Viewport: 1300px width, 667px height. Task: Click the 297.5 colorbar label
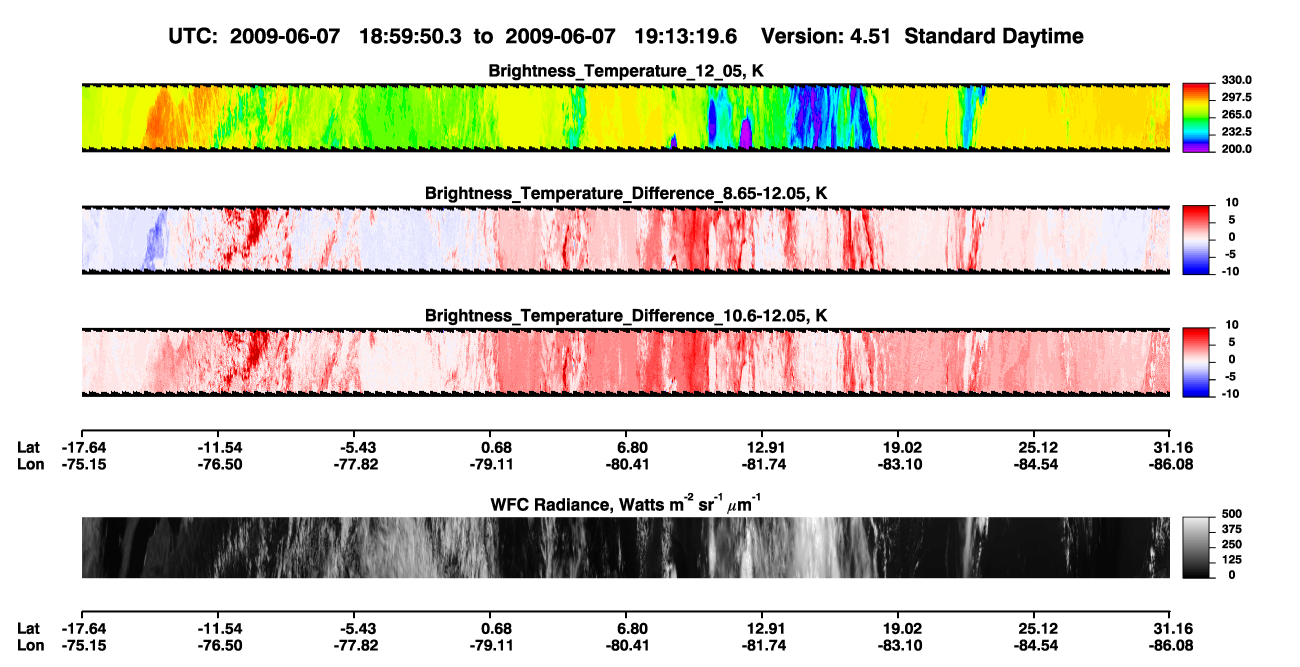click(1238, 98)
